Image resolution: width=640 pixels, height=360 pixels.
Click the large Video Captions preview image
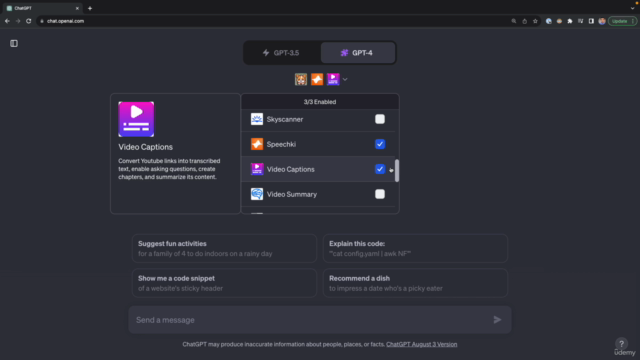136,119
